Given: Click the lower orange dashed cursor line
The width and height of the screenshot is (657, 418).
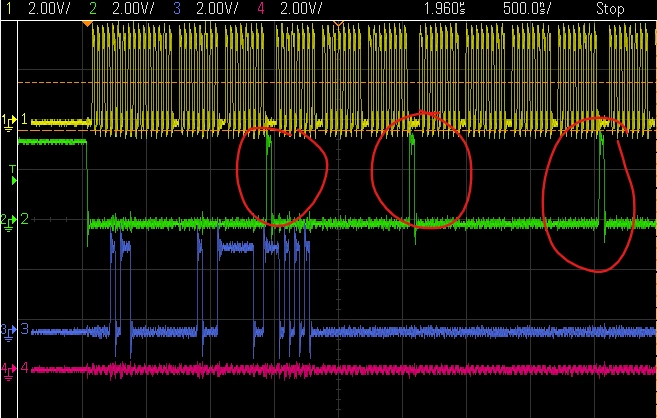Looking at the screenshot, I should [x=337, y=130].
